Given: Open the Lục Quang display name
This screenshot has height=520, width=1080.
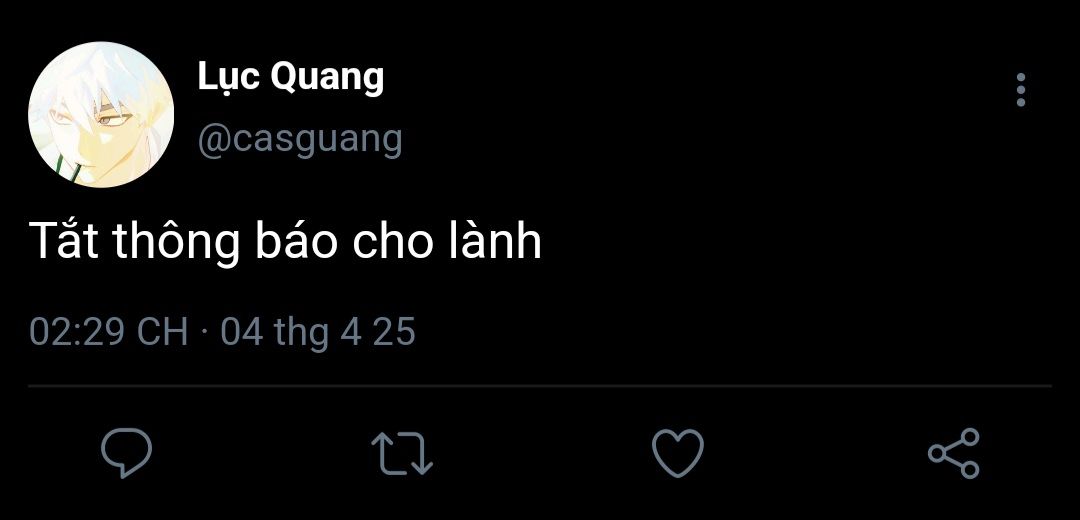Looking at the screenshot, I should coord(291,77).
